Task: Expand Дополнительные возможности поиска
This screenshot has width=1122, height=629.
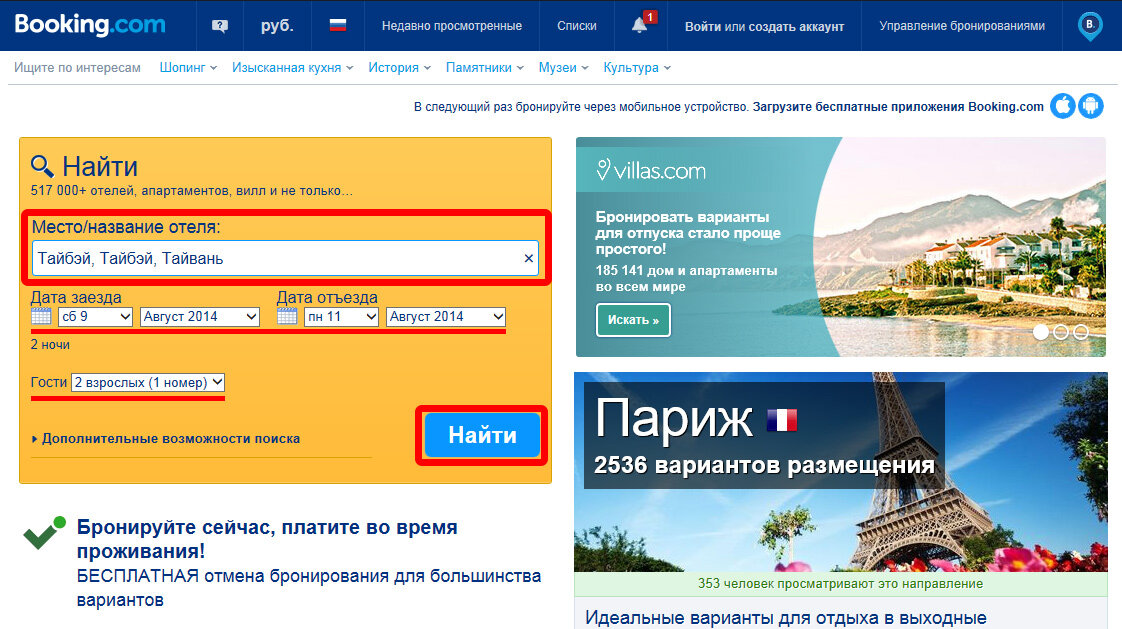Action: coord(166,439)
